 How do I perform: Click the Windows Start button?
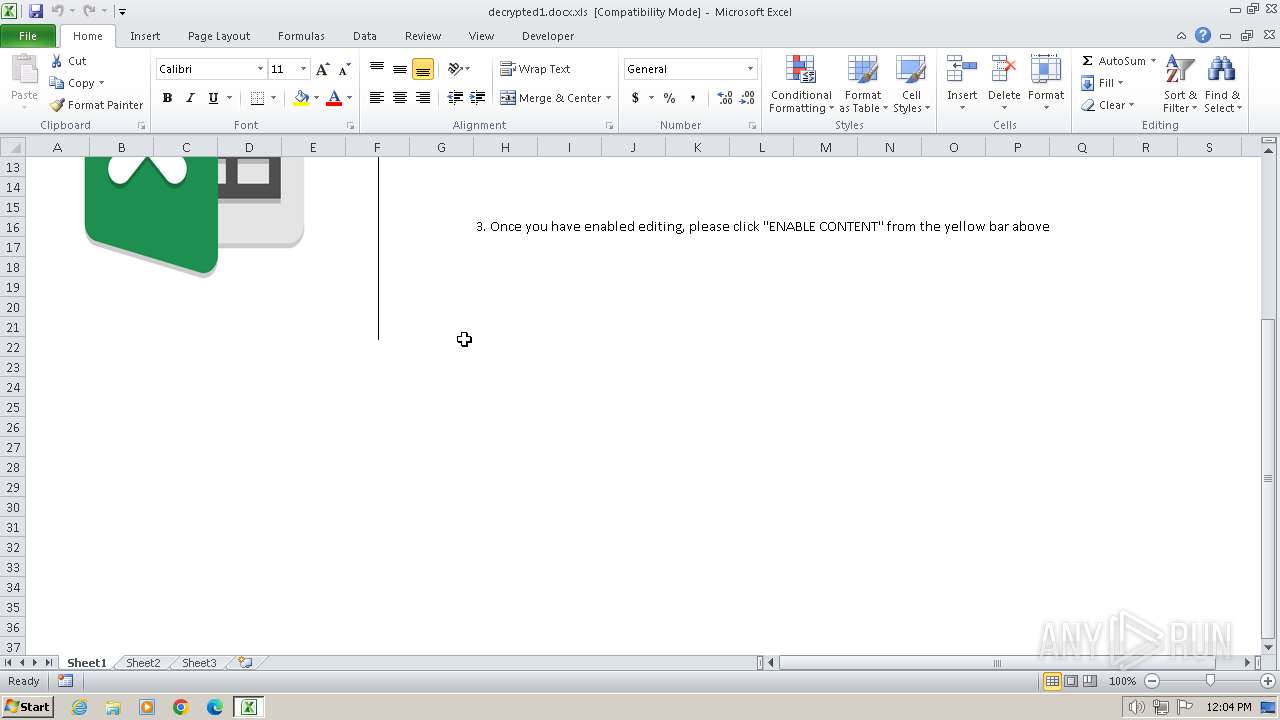[x=27, y=707]
